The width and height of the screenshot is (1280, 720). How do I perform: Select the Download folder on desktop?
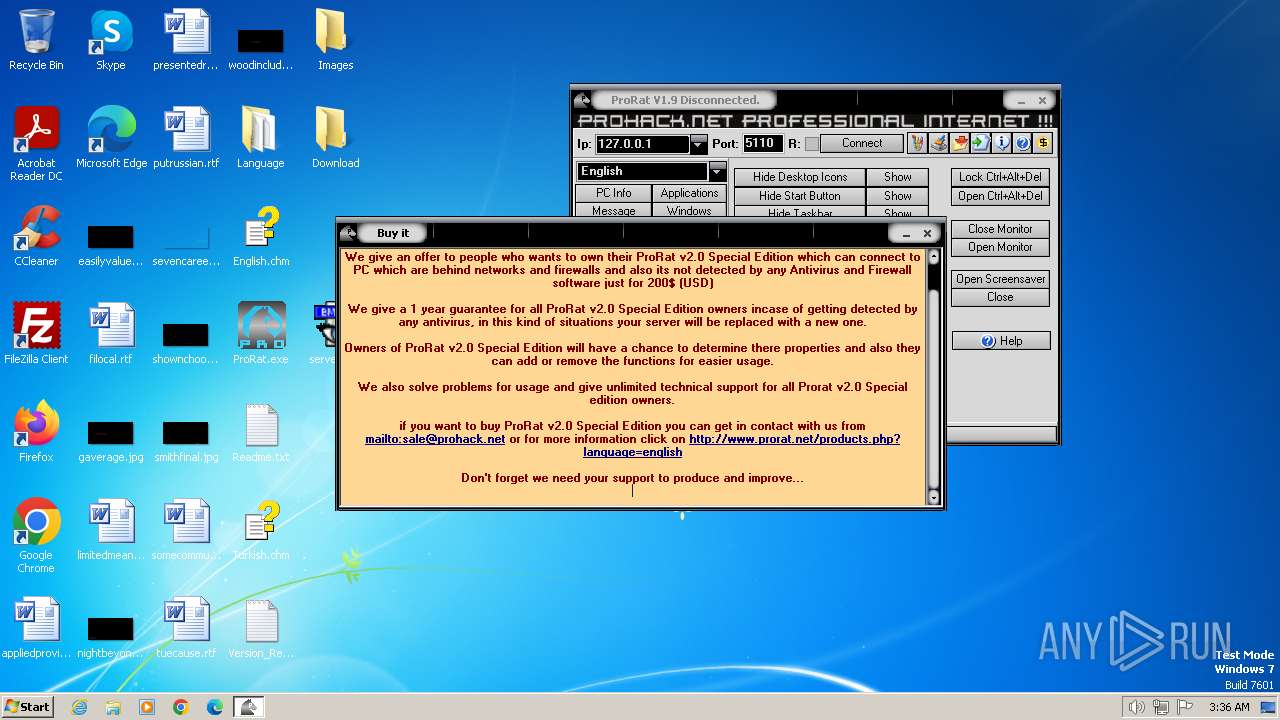[x=335, y=138]
